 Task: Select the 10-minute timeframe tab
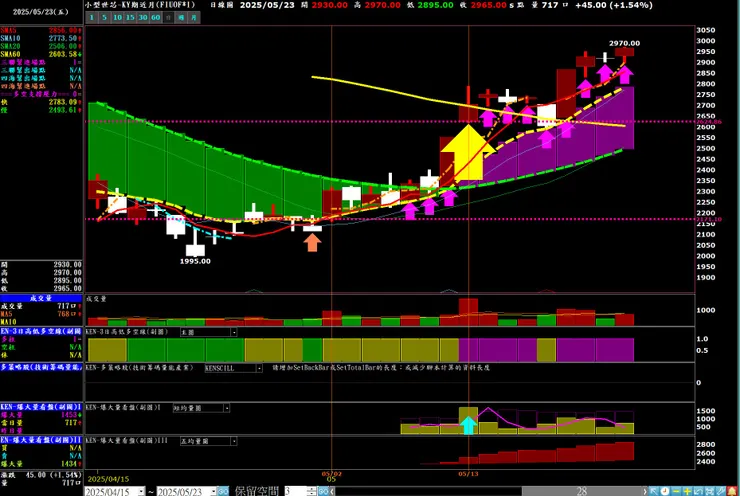[117, 17]
